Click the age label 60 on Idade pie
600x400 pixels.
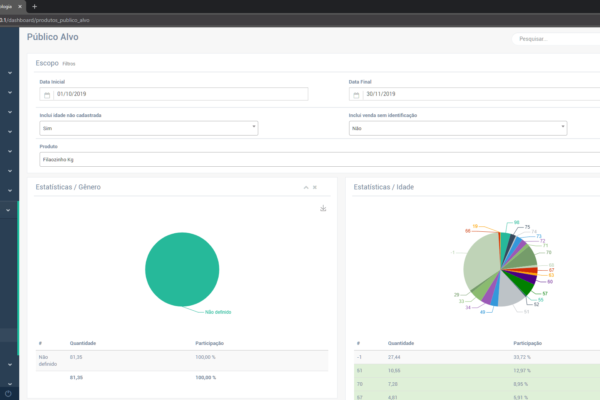pyautogui.click(x=550, y=282)
